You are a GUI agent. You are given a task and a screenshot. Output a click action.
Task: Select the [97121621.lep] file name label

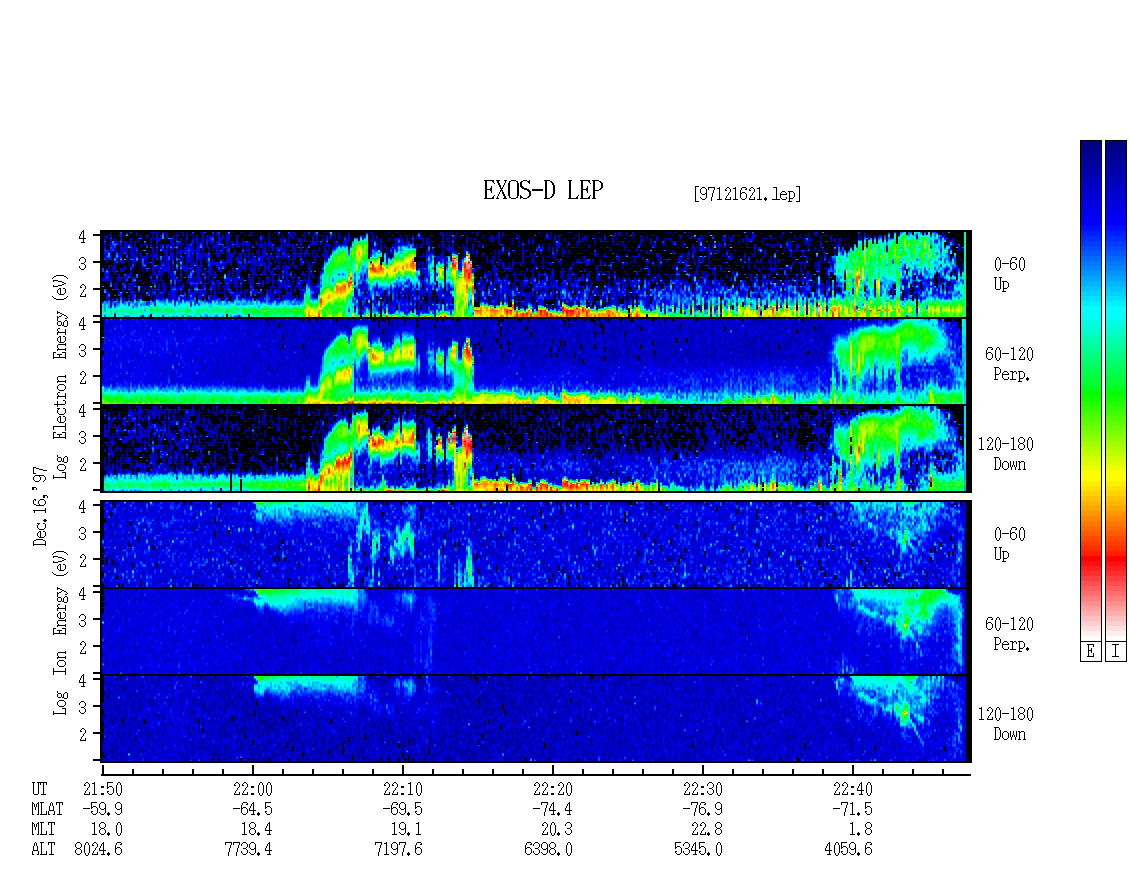[x=747, y=194]
